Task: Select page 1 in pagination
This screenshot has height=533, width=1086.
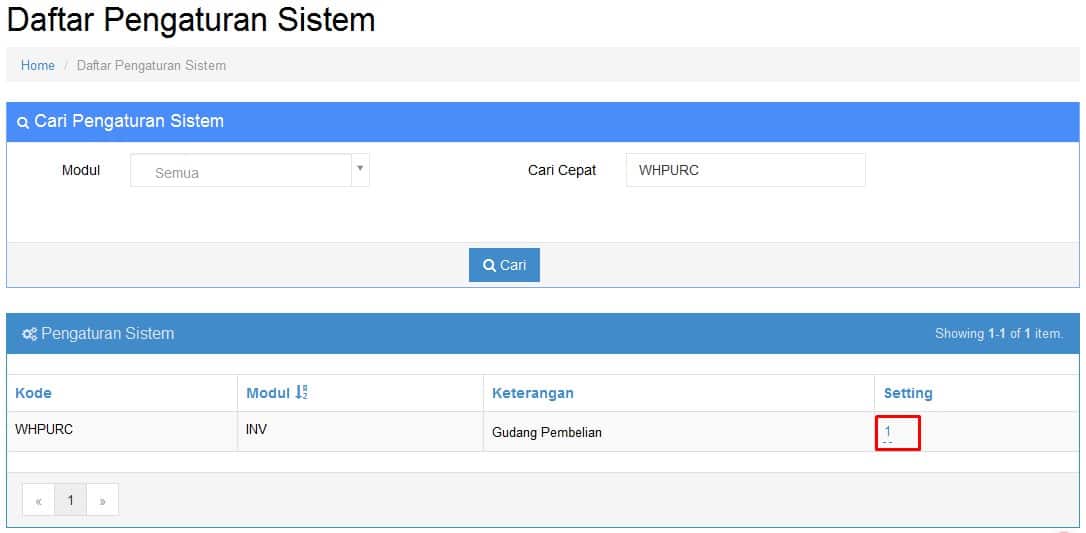Action: [71, 500]
